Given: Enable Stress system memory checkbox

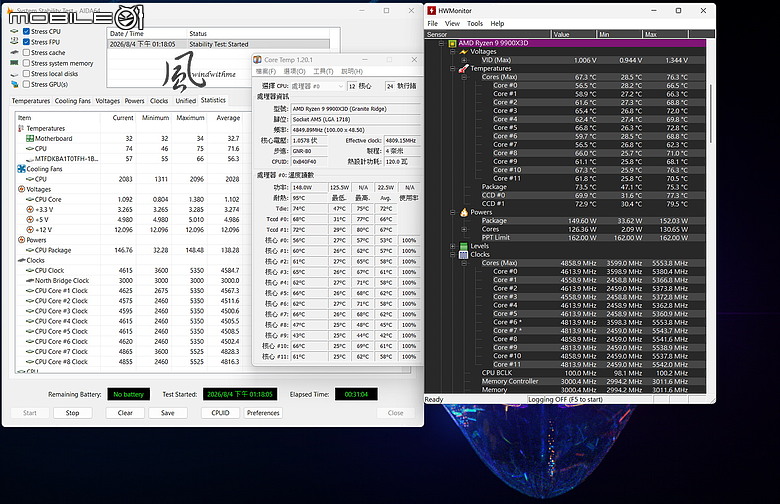Looking at the screenshot, I should (26, 63).
